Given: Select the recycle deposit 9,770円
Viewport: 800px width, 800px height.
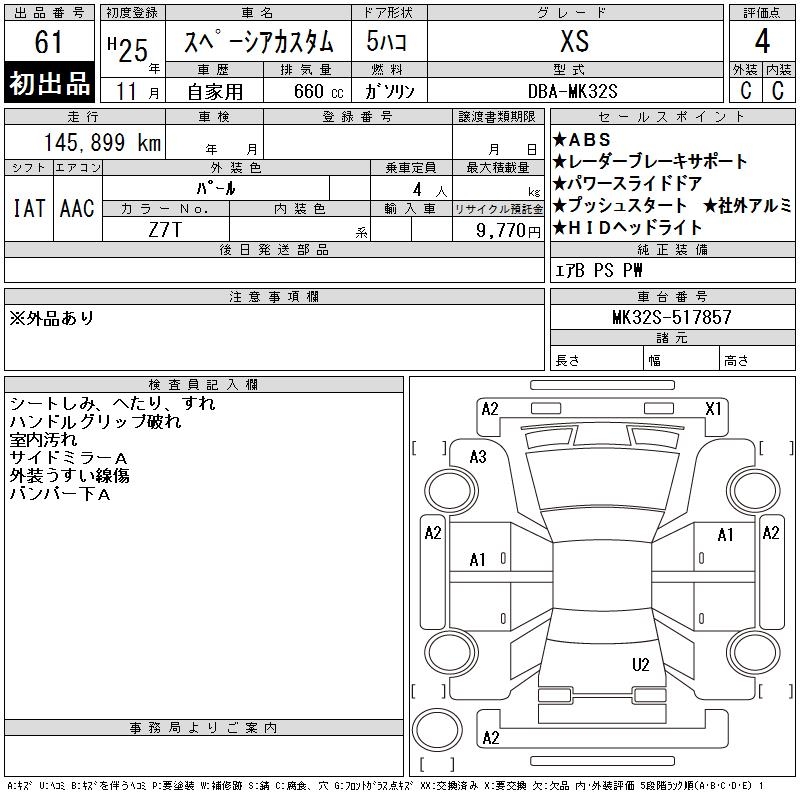Looking at the screenshot, I should [508, 231].
